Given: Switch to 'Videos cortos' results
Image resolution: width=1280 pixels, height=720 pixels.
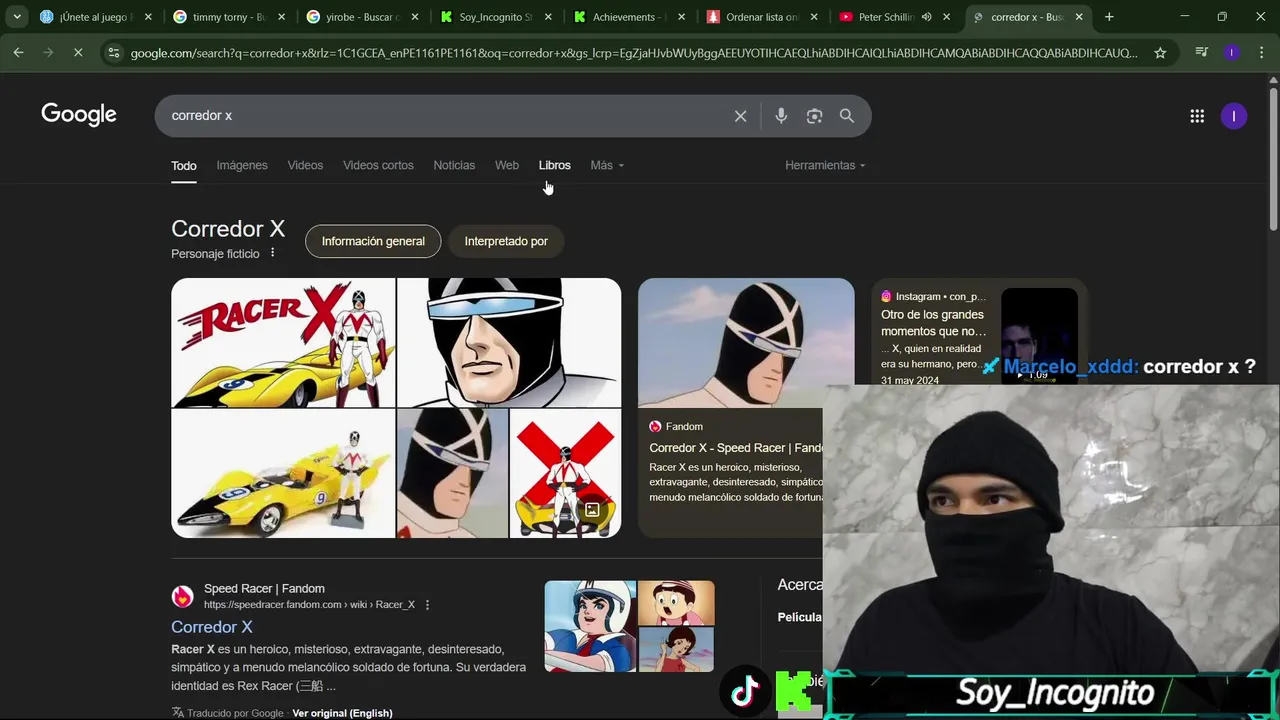Looking at the screenshot, I should pos(378,165).
